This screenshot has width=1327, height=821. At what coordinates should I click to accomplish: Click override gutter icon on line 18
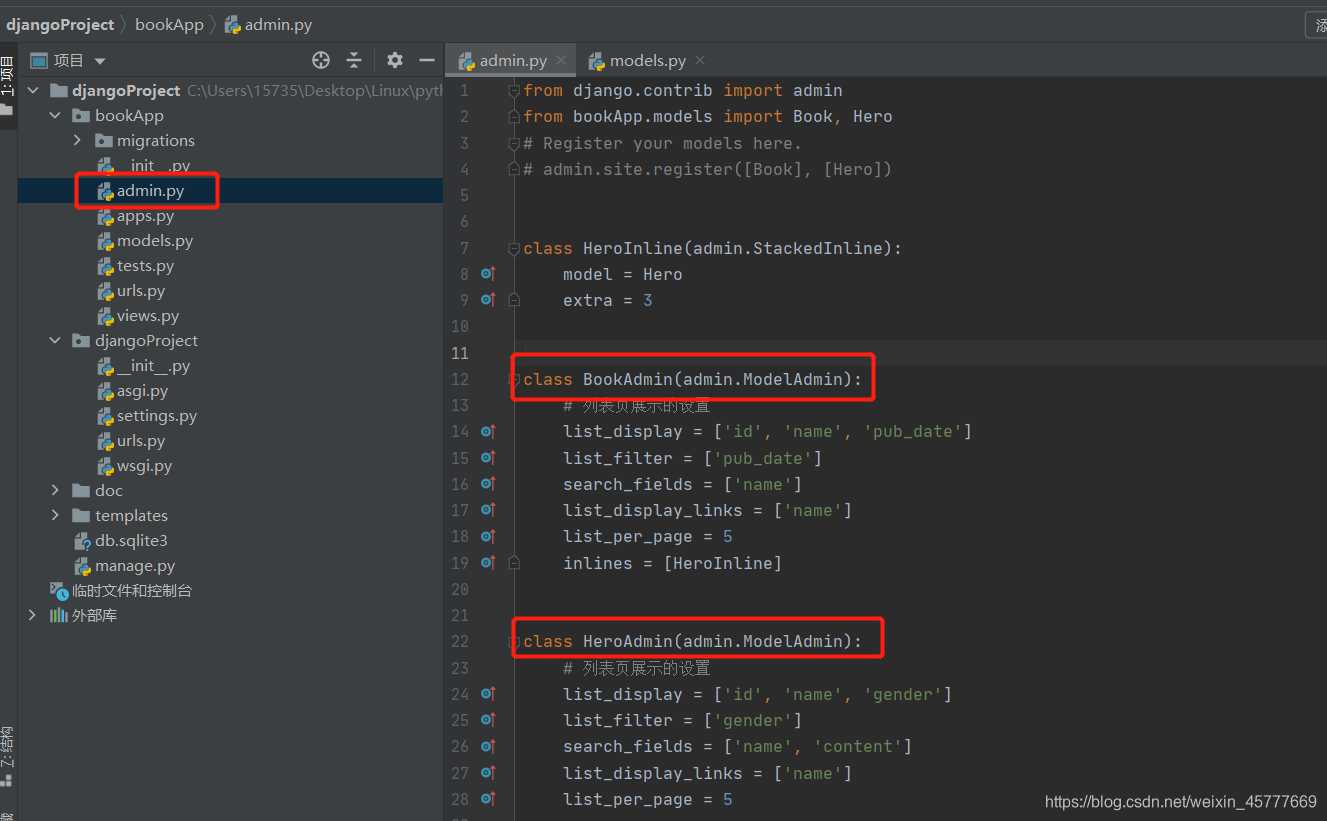tap(488, 536)
